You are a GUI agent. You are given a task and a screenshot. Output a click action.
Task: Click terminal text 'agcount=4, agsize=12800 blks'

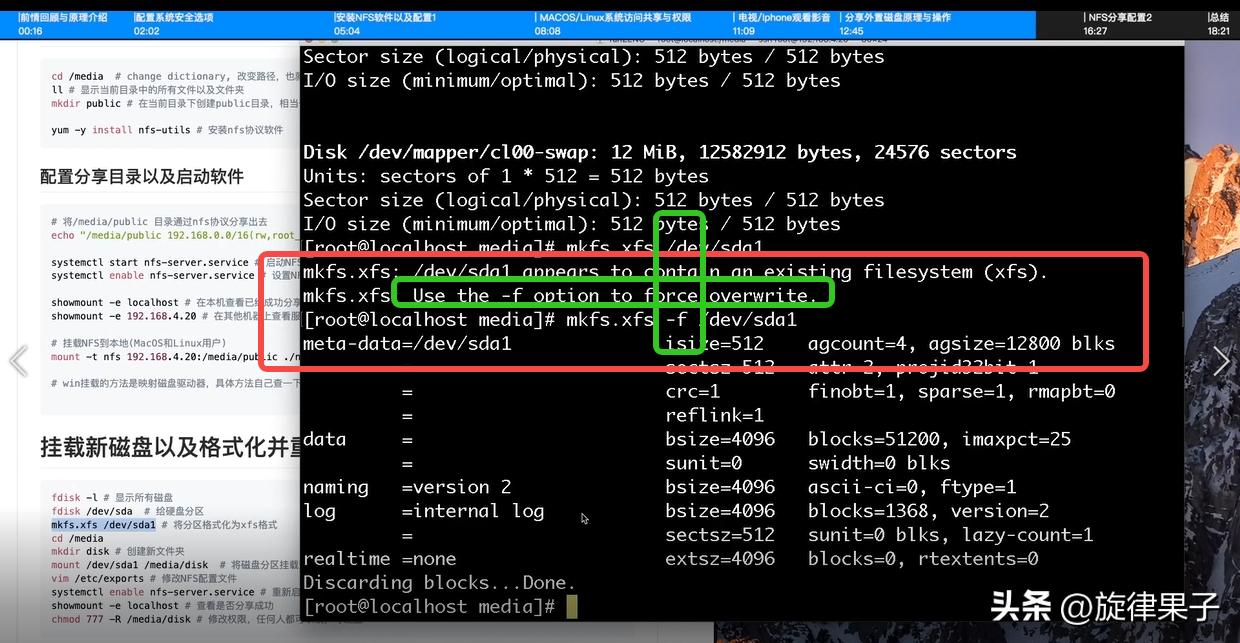pos(961,344)
